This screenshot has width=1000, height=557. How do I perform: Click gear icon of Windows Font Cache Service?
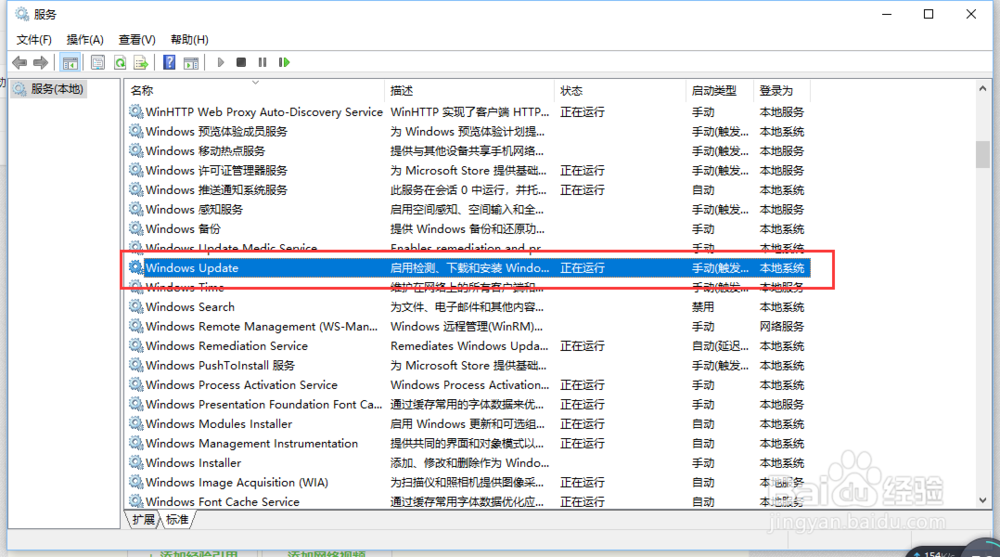pos(136,501)
